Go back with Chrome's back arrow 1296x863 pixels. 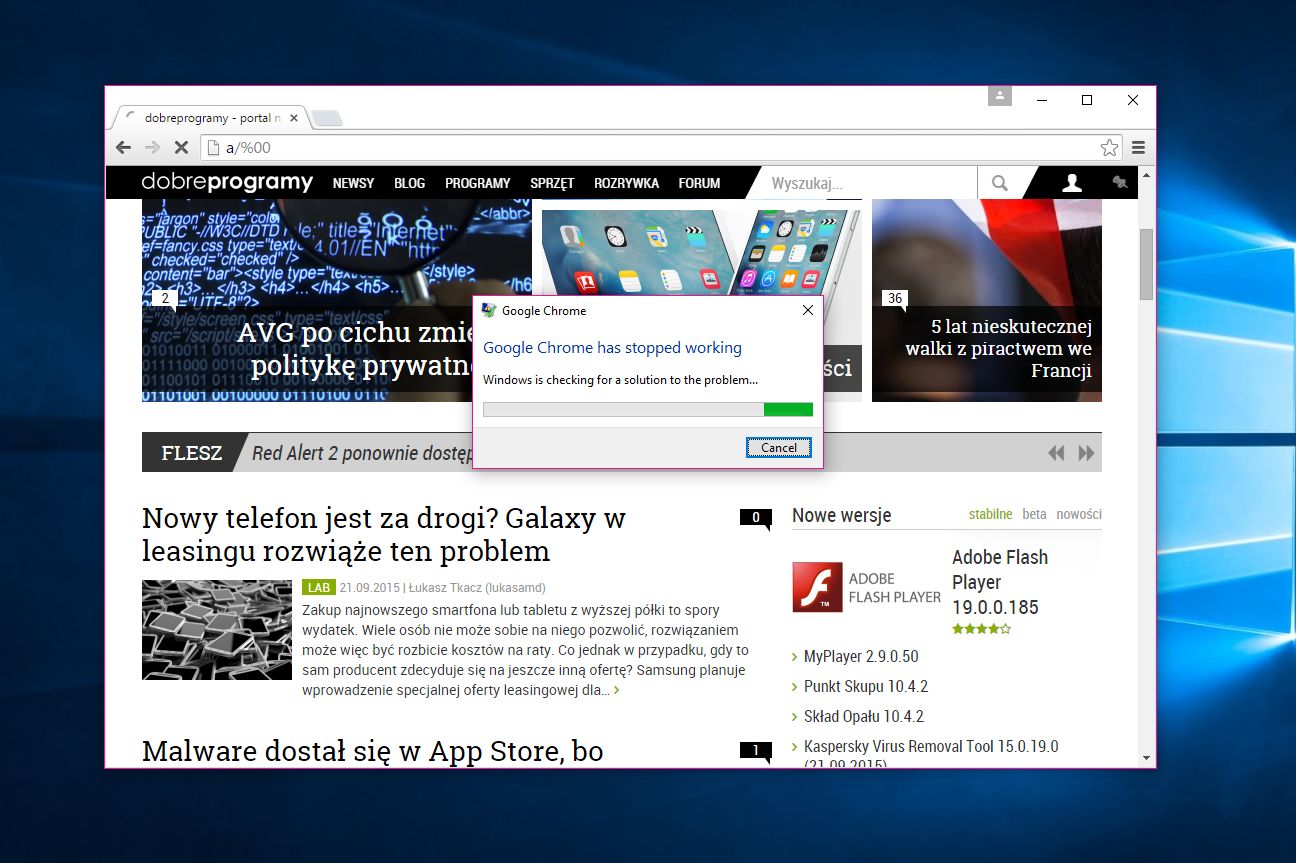123,147
